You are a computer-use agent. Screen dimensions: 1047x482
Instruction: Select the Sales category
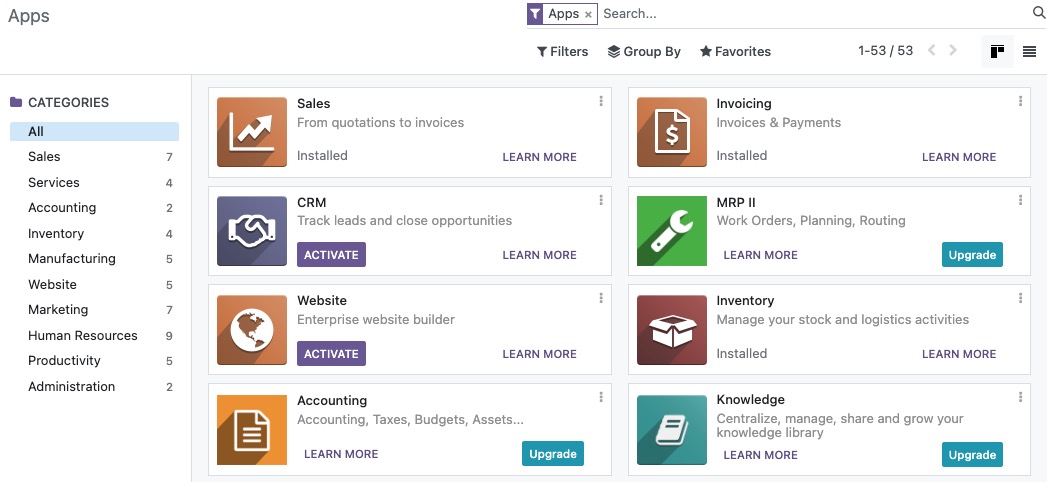(94, 157)
